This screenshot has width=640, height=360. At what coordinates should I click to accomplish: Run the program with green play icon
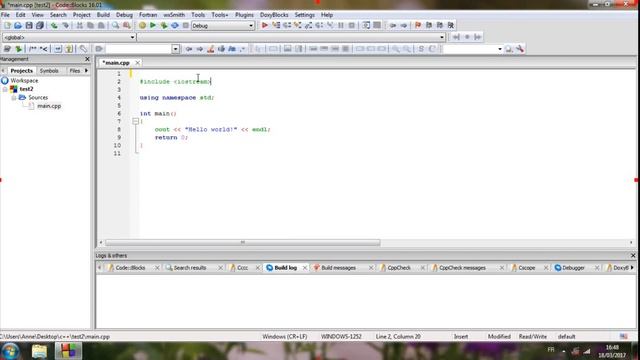coord(153,25)
